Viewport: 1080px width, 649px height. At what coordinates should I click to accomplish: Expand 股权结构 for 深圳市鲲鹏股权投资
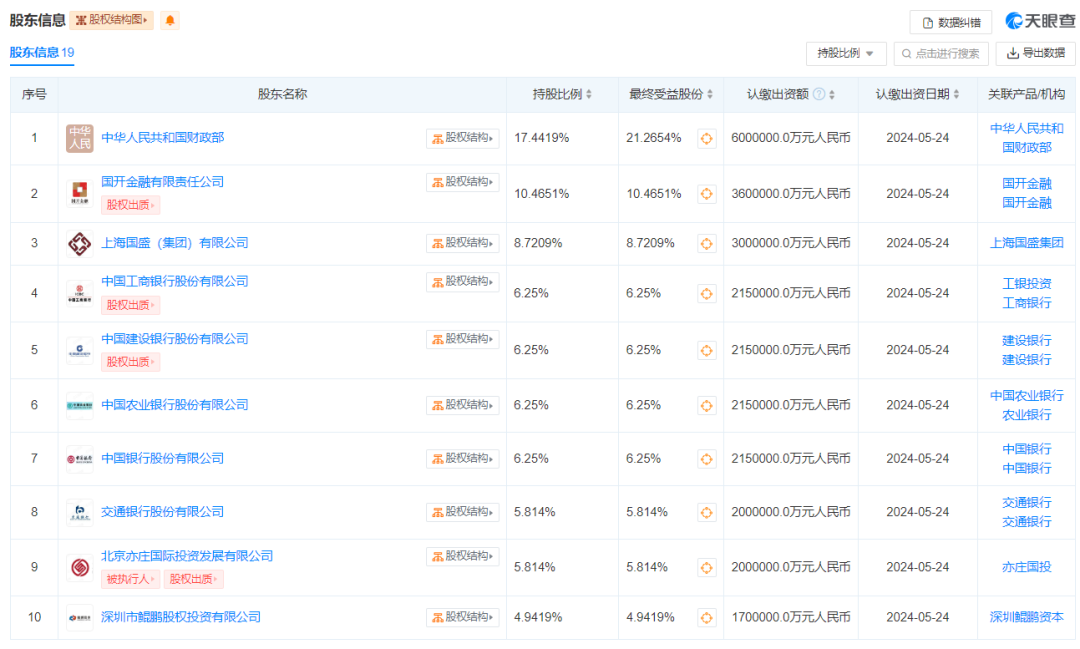point(462,617)
